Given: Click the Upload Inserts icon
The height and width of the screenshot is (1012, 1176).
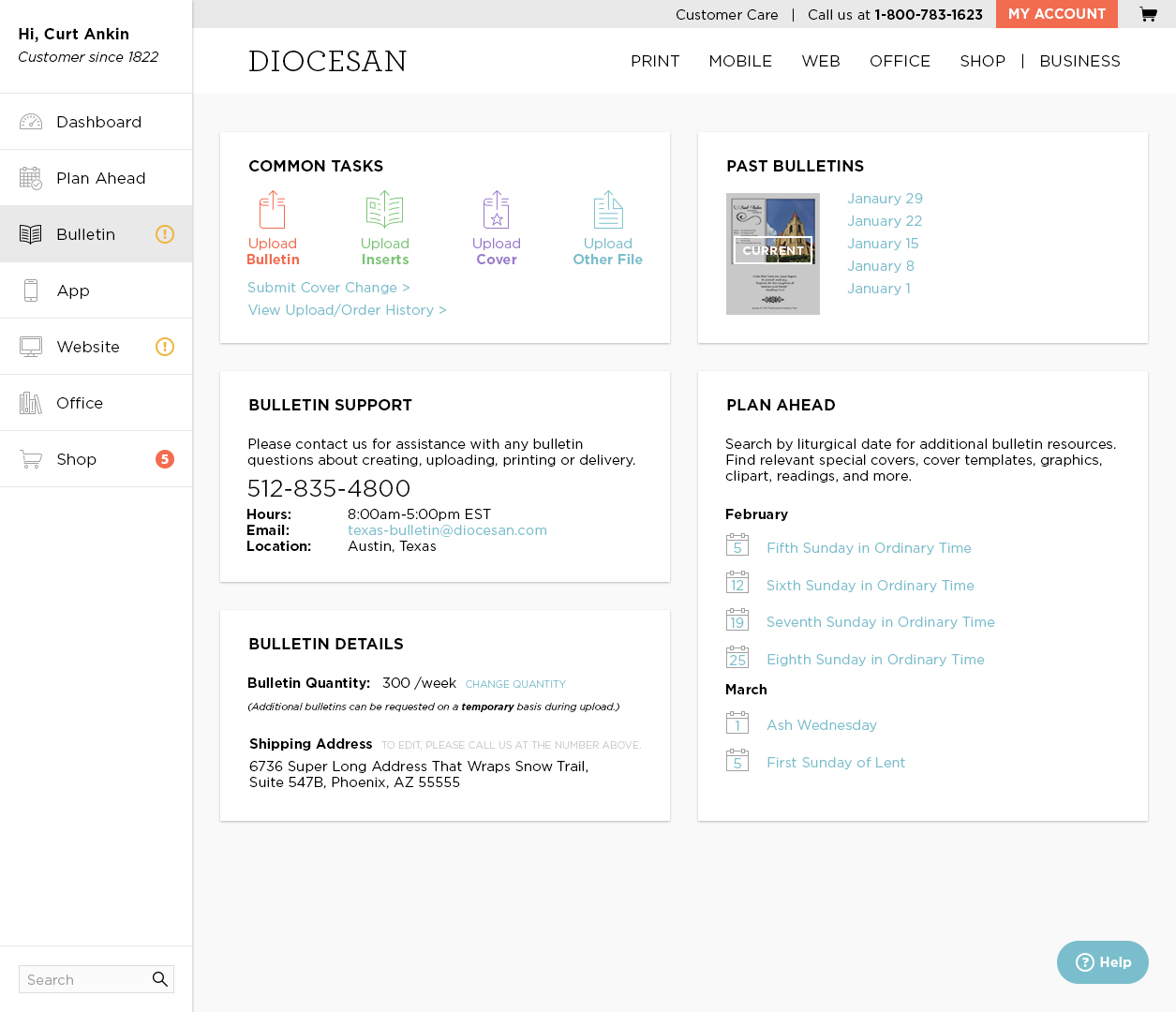Looking at the screenshot, I should [x=384, y=211].
